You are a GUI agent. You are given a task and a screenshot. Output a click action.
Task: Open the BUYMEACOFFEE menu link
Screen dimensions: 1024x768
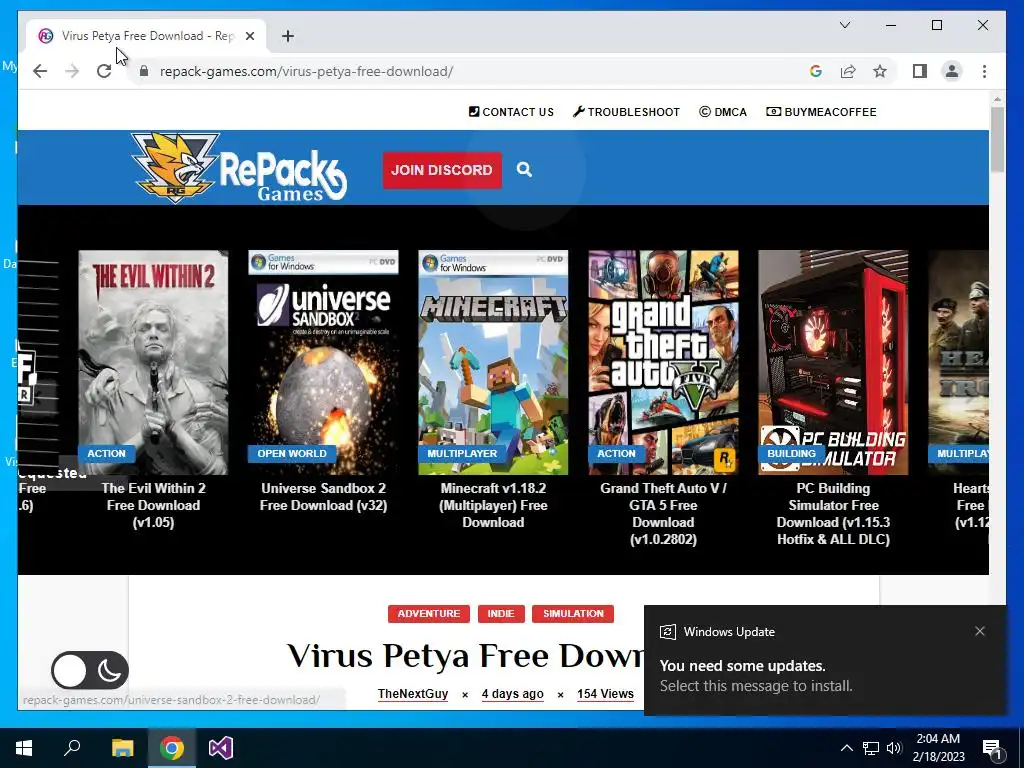(x=822, y=112)
